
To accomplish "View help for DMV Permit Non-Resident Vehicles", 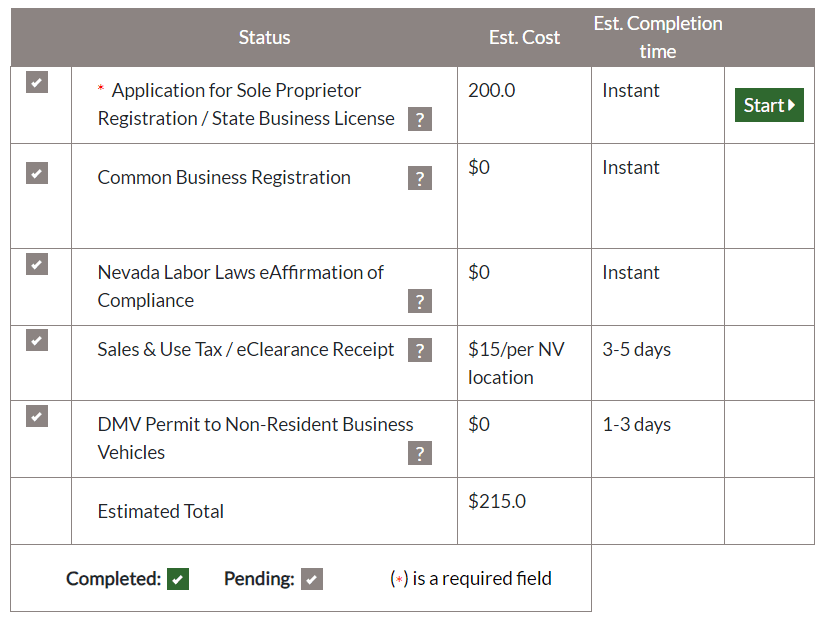I will [x=419, y=453].
